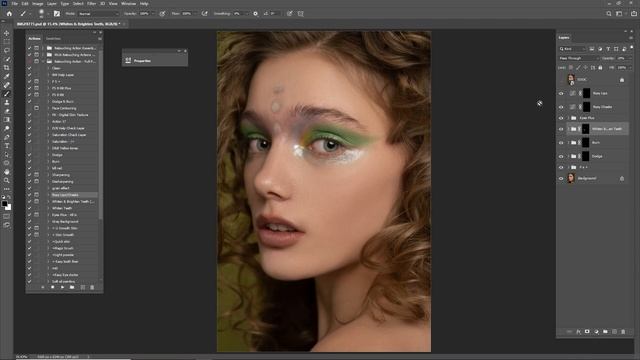Open the workspace switcher icon at top right
The height and width of the screenshot is (360, 640).
click(x=619, y=13)
